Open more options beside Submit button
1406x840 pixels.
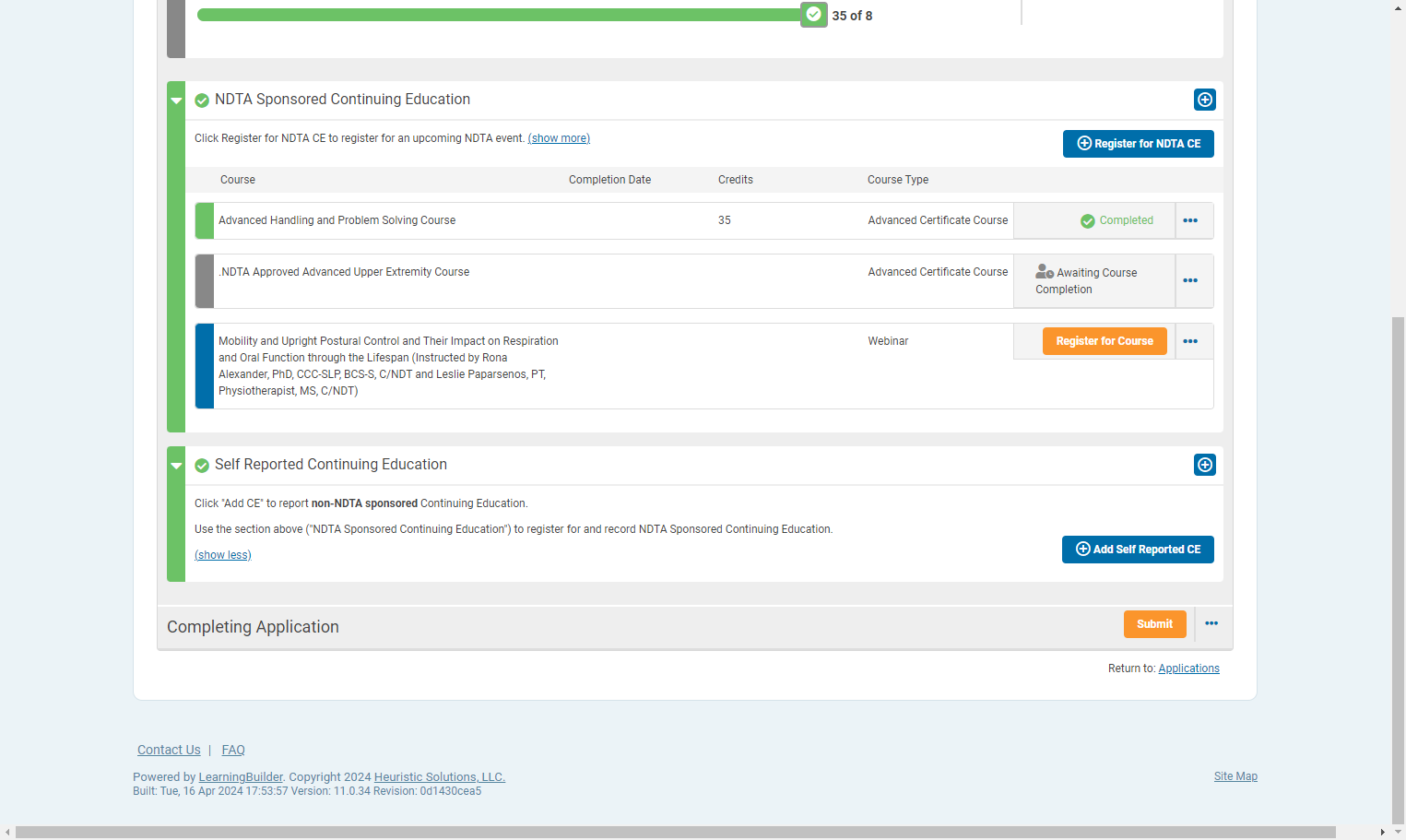coord(1211,624)
